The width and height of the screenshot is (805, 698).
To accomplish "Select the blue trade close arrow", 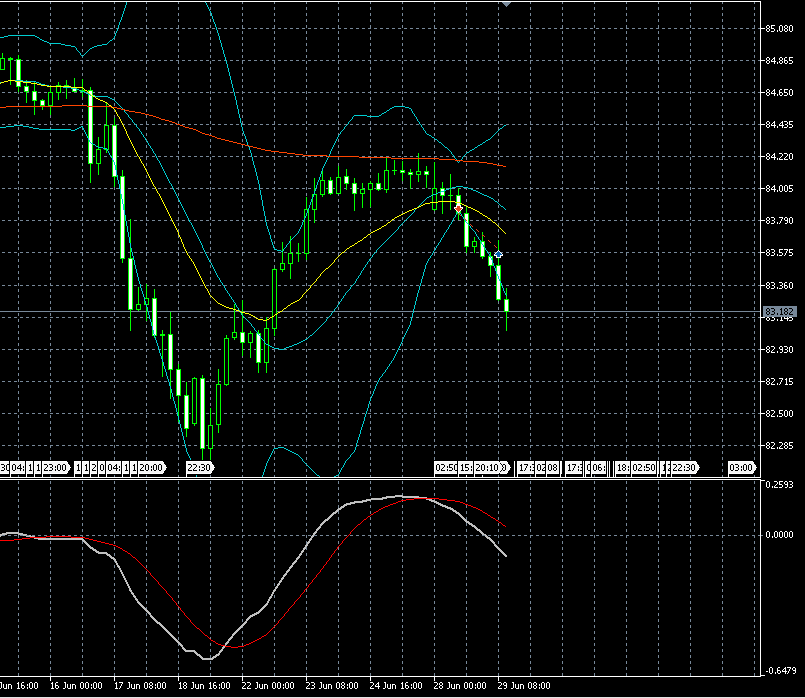I will pos(498,255).
